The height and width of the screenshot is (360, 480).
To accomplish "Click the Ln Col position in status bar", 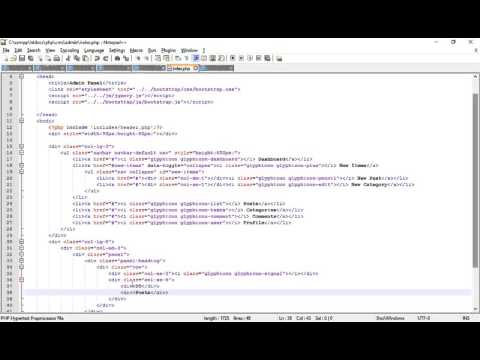I will 305,318.
